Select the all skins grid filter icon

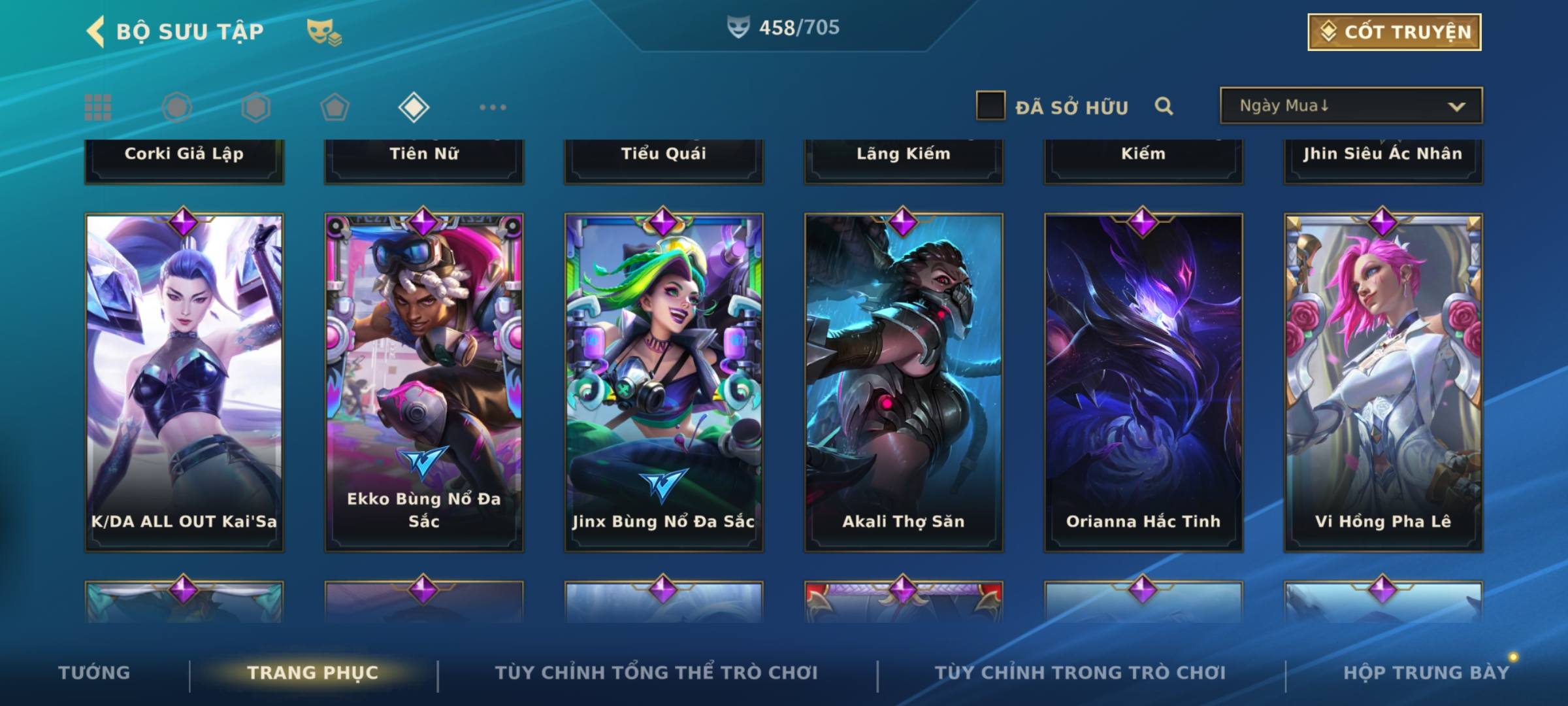pyautogui.click(x=98, y=107)
